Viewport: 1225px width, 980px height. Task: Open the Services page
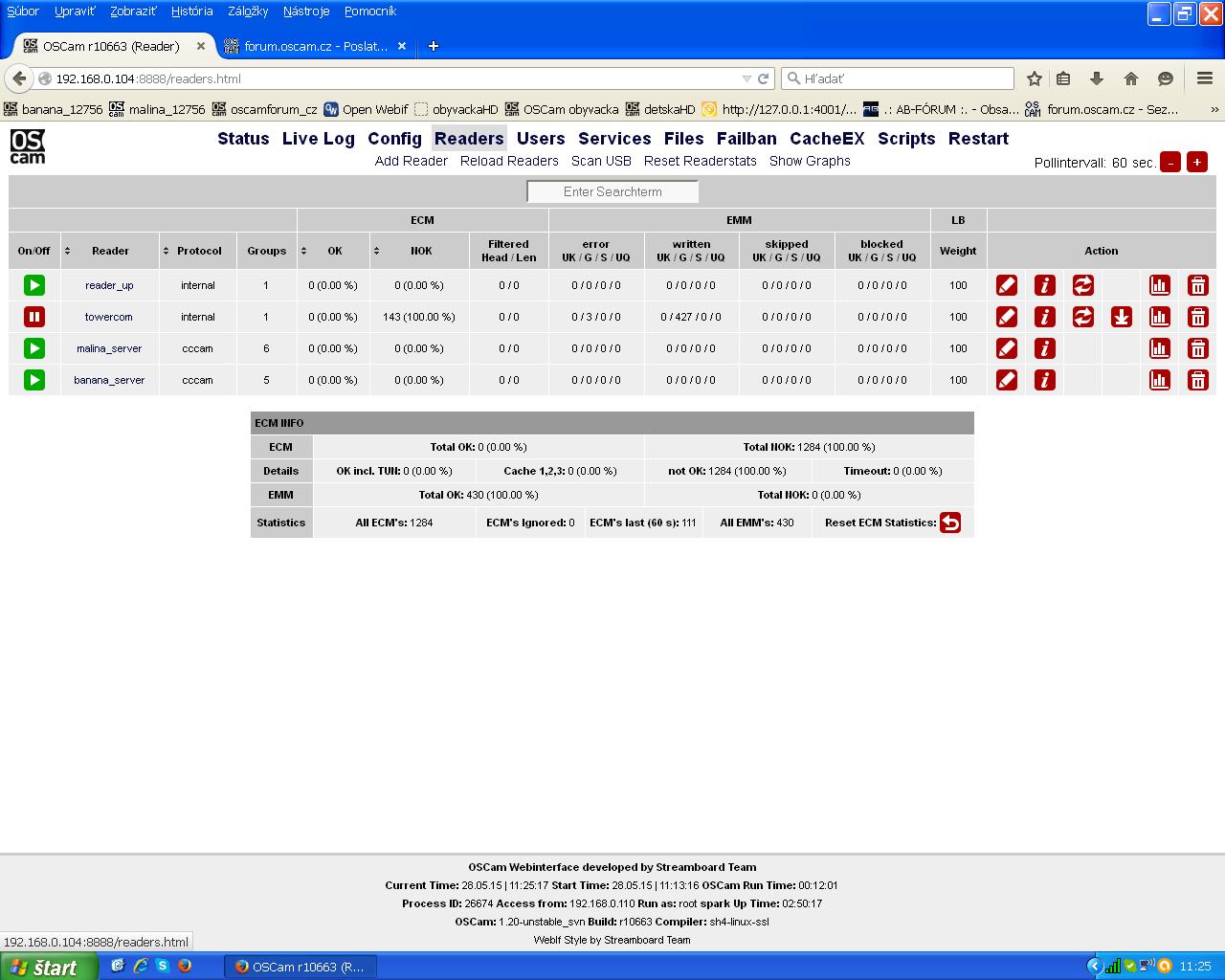[614, 139]
